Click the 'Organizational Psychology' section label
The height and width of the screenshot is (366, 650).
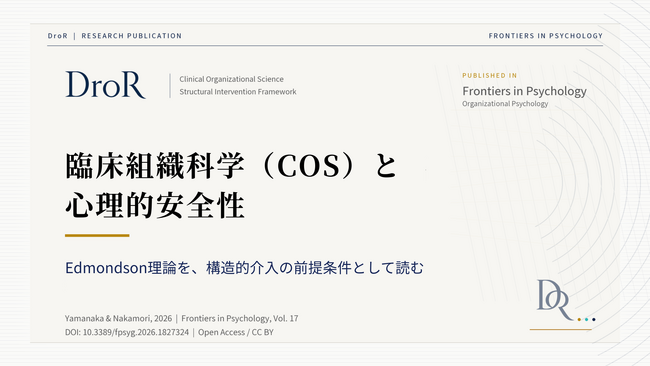(505, 104)
